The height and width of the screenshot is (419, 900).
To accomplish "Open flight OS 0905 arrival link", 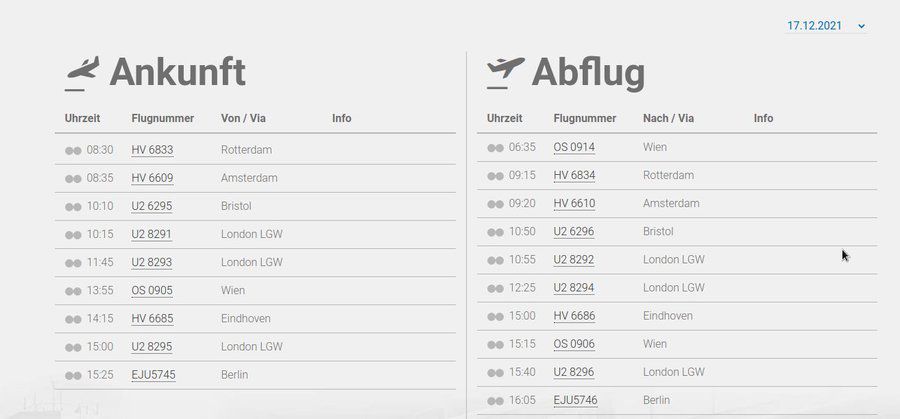I will [152, 290].
